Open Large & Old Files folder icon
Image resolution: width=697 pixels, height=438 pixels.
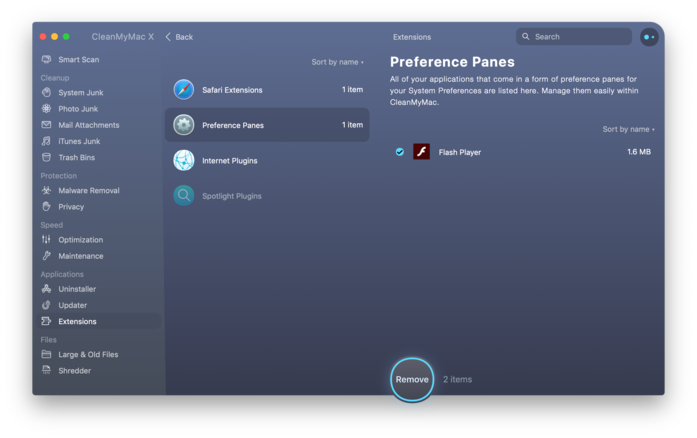pyautogui.click(x=46, y=354)
